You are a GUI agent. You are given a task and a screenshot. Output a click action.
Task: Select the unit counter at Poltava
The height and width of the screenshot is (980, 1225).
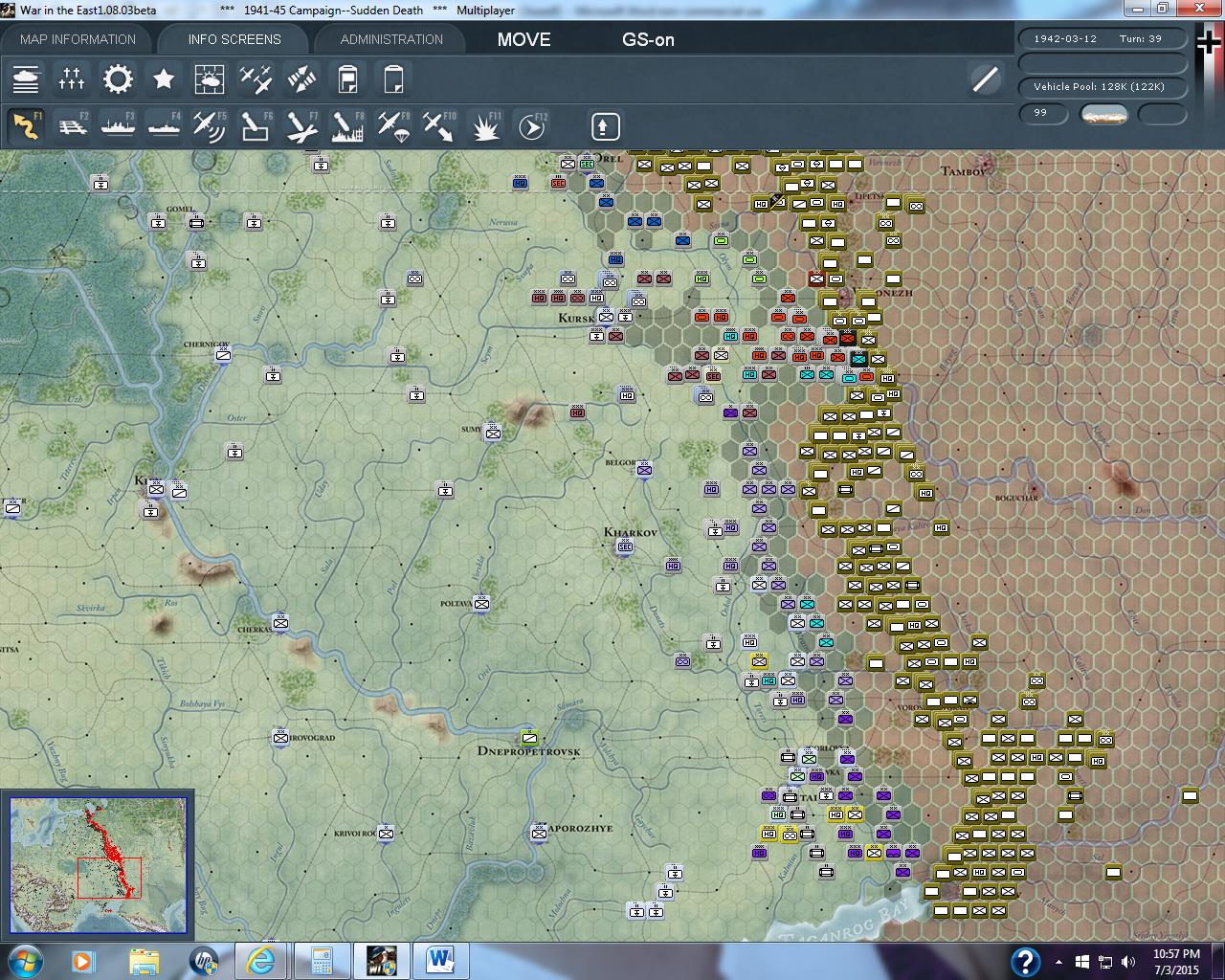(x=481, y=603)
